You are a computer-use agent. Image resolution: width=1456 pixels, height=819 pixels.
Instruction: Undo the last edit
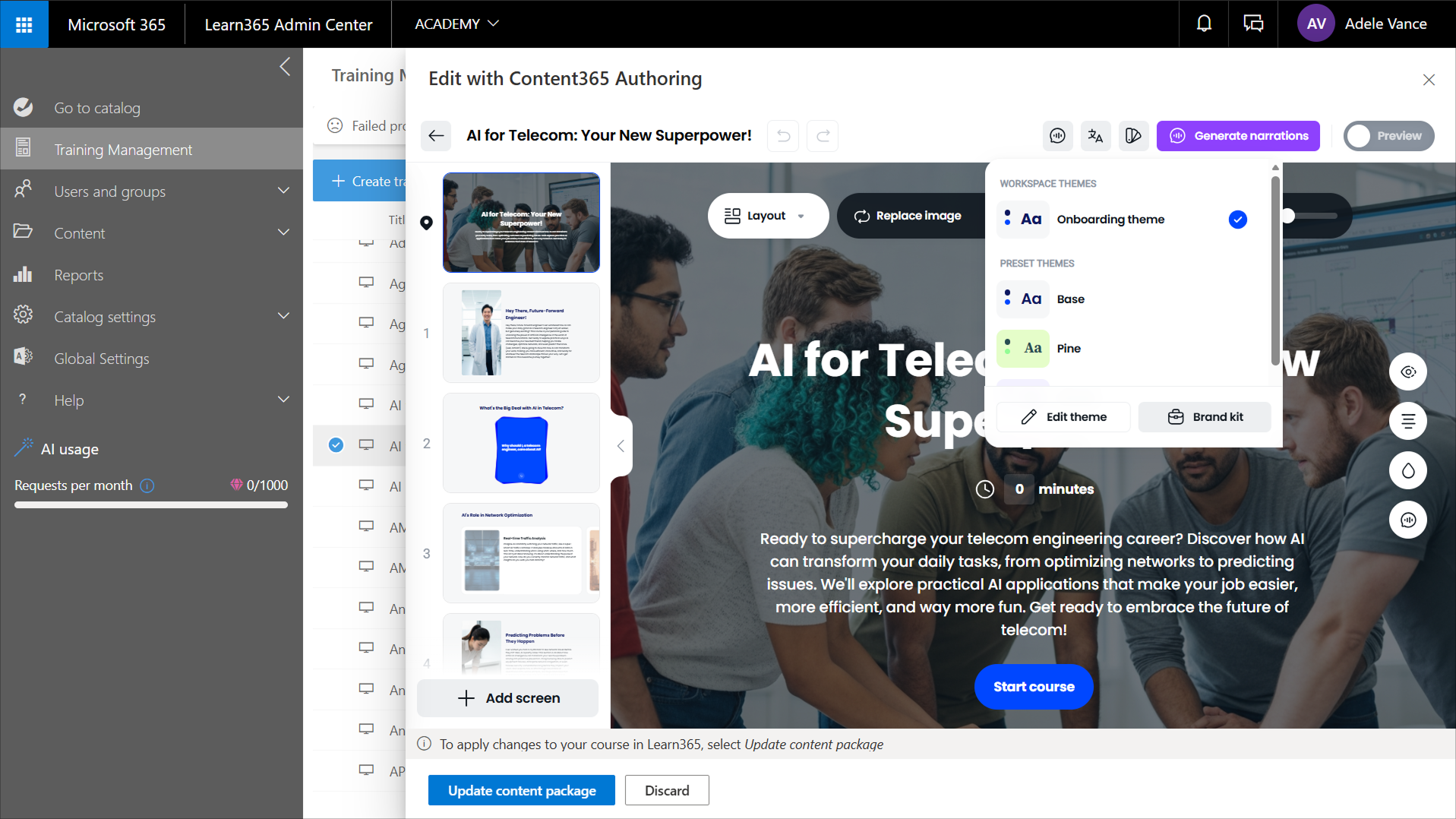[783, 136]
